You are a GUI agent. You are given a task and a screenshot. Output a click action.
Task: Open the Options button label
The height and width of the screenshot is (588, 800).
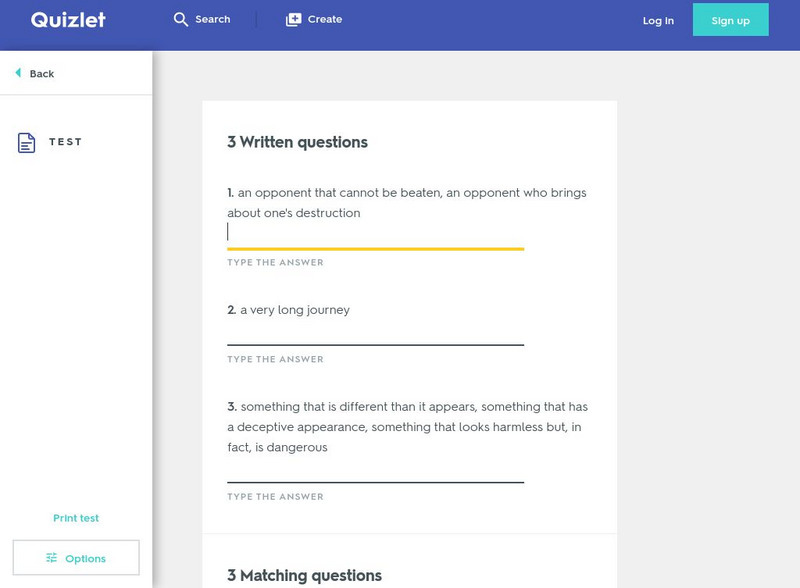pyautogui.click(x=85, y=559)
